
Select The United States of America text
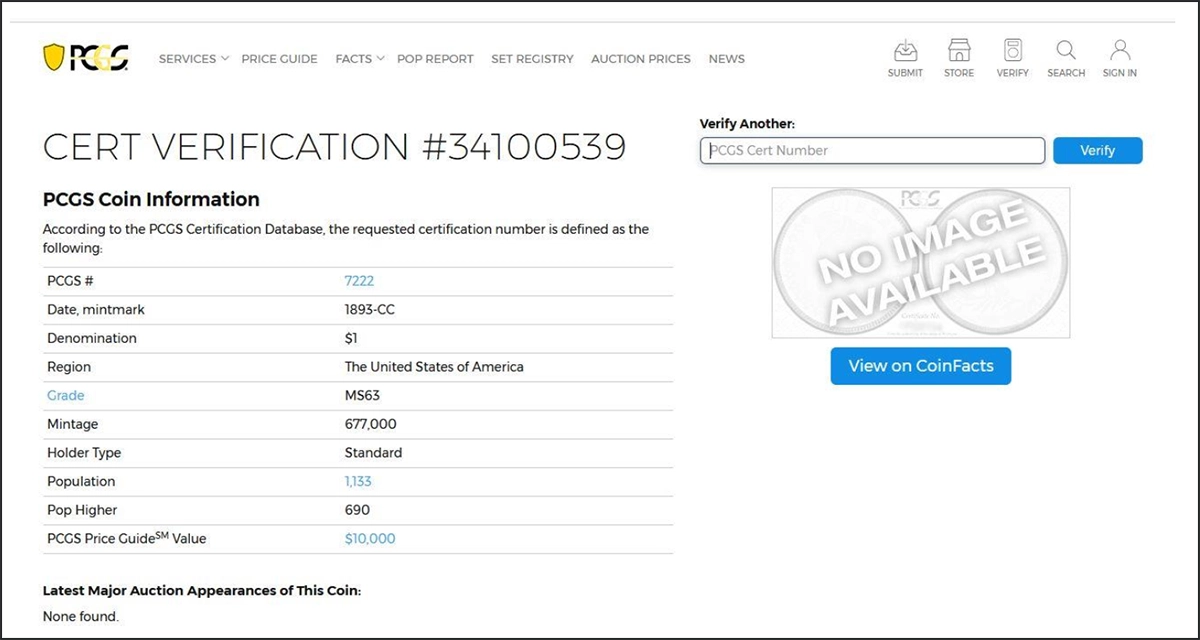tap(434, 367)
